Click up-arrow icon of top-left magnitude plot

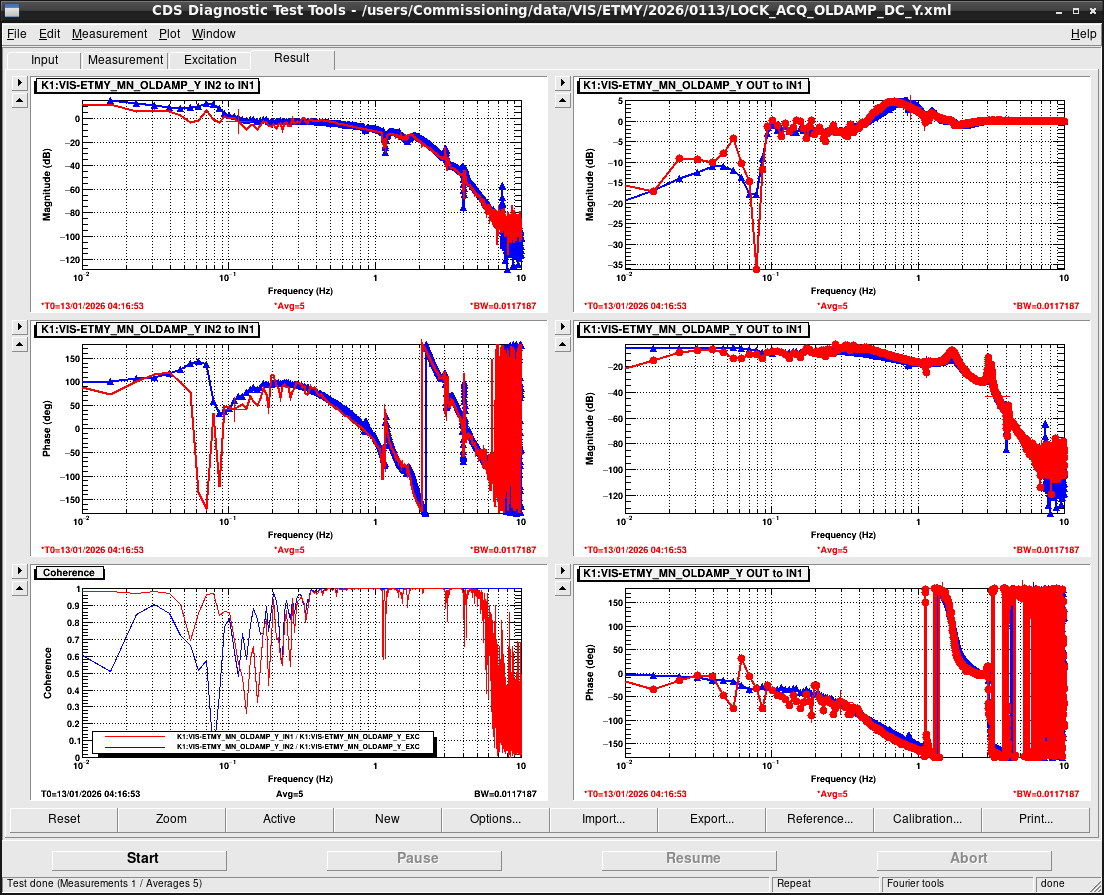[x=20, y=101]
